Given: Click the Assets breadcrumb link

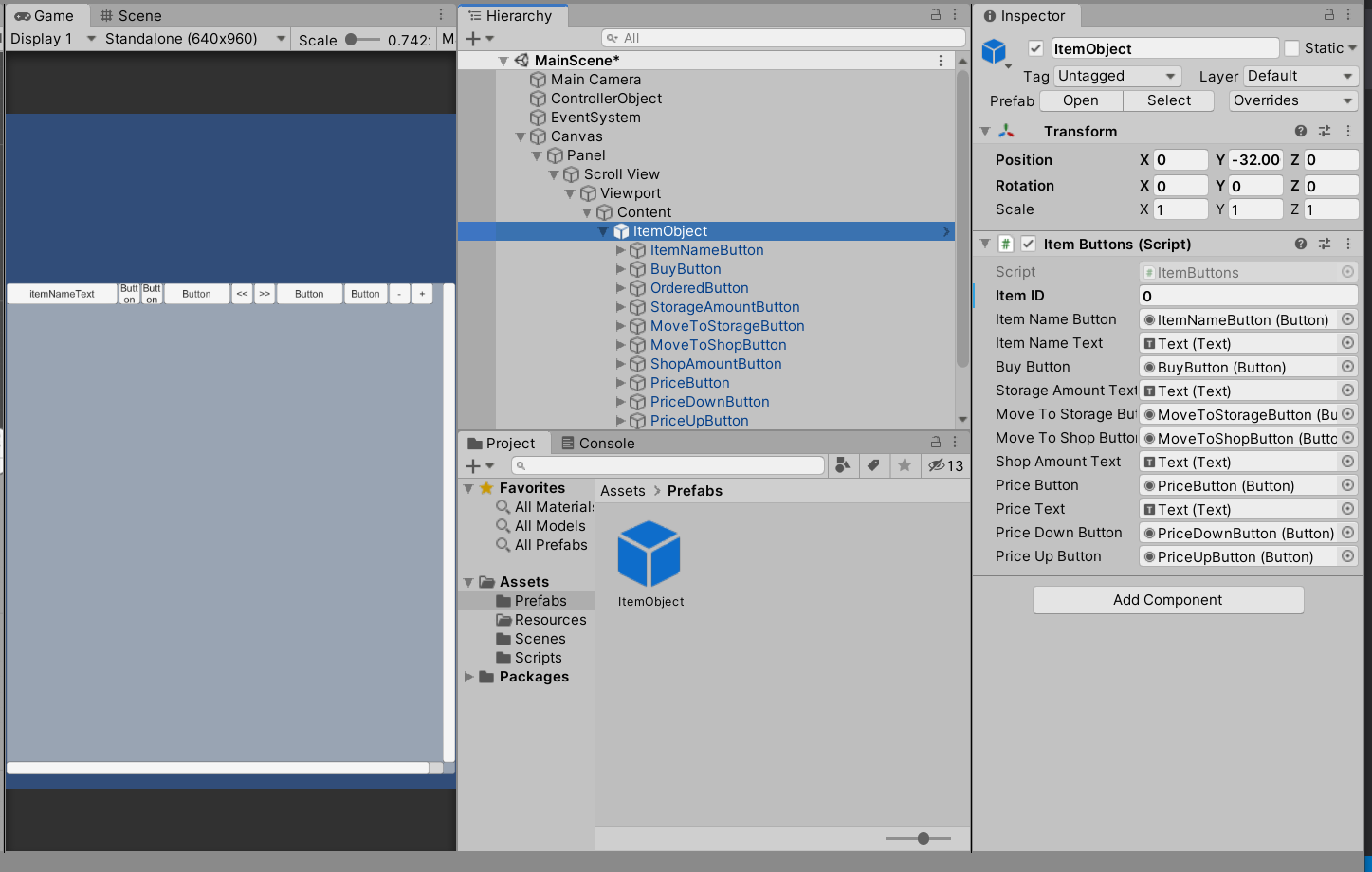Looking at the screenshot, I should 623,491.
